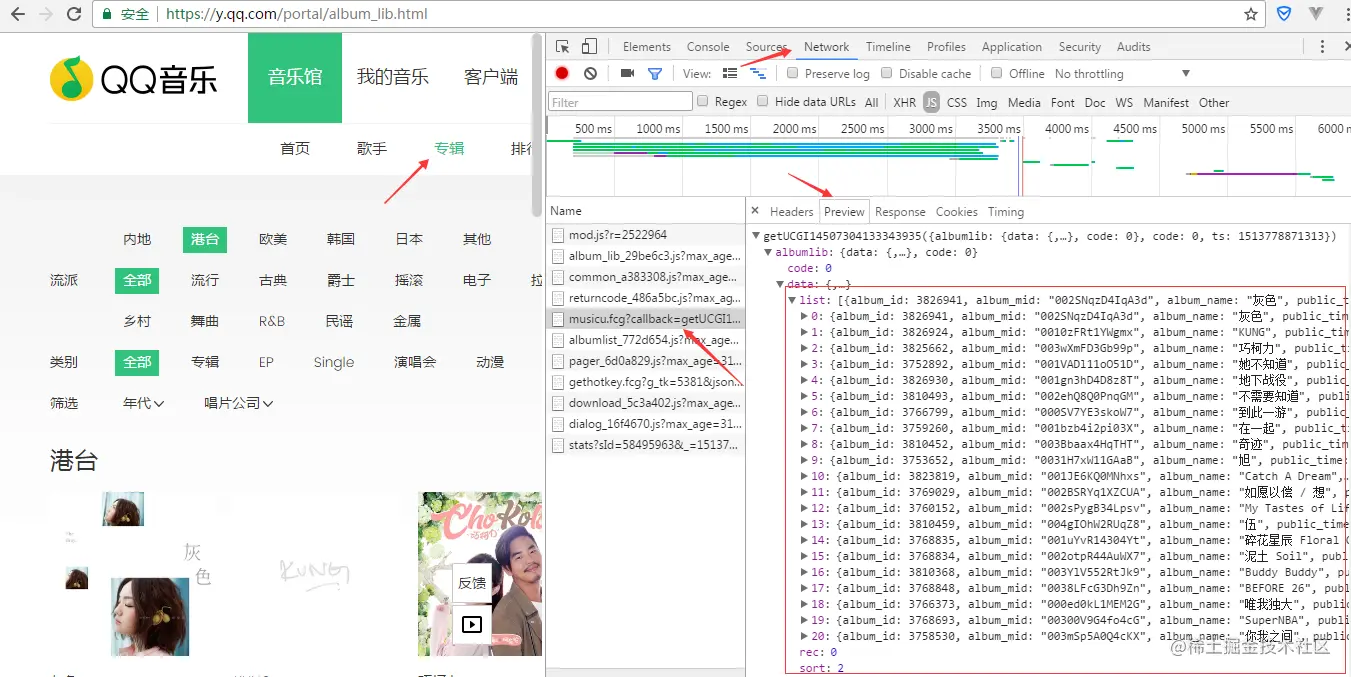1351x677 pixels.
Task: Show the waterfall overview view icon
Action: click(758, 74)
